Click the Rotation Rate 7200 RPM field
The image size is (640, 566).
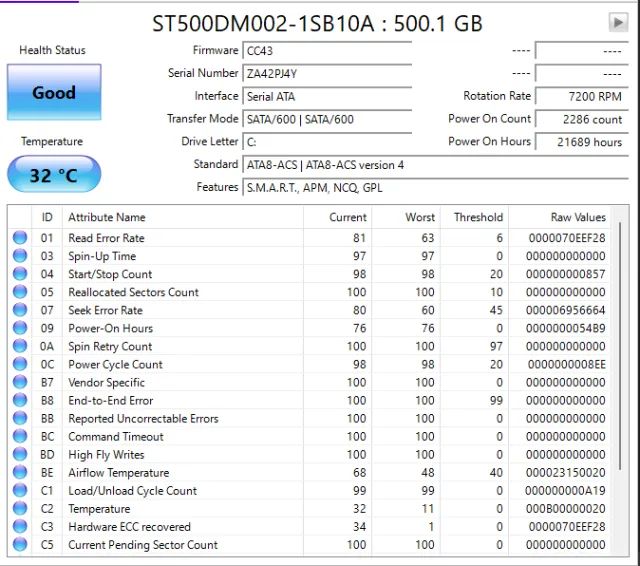pyautogui.click(x=581, y=97)
